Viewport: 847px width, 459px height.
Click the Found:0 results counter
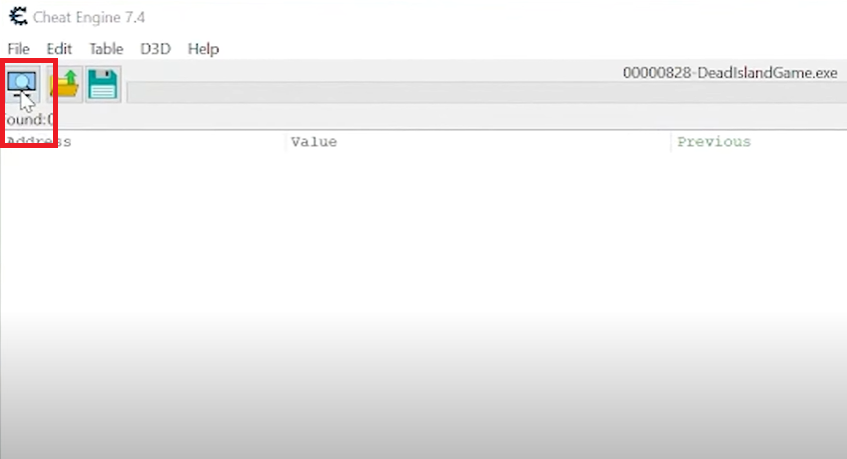tap(28, 119)
